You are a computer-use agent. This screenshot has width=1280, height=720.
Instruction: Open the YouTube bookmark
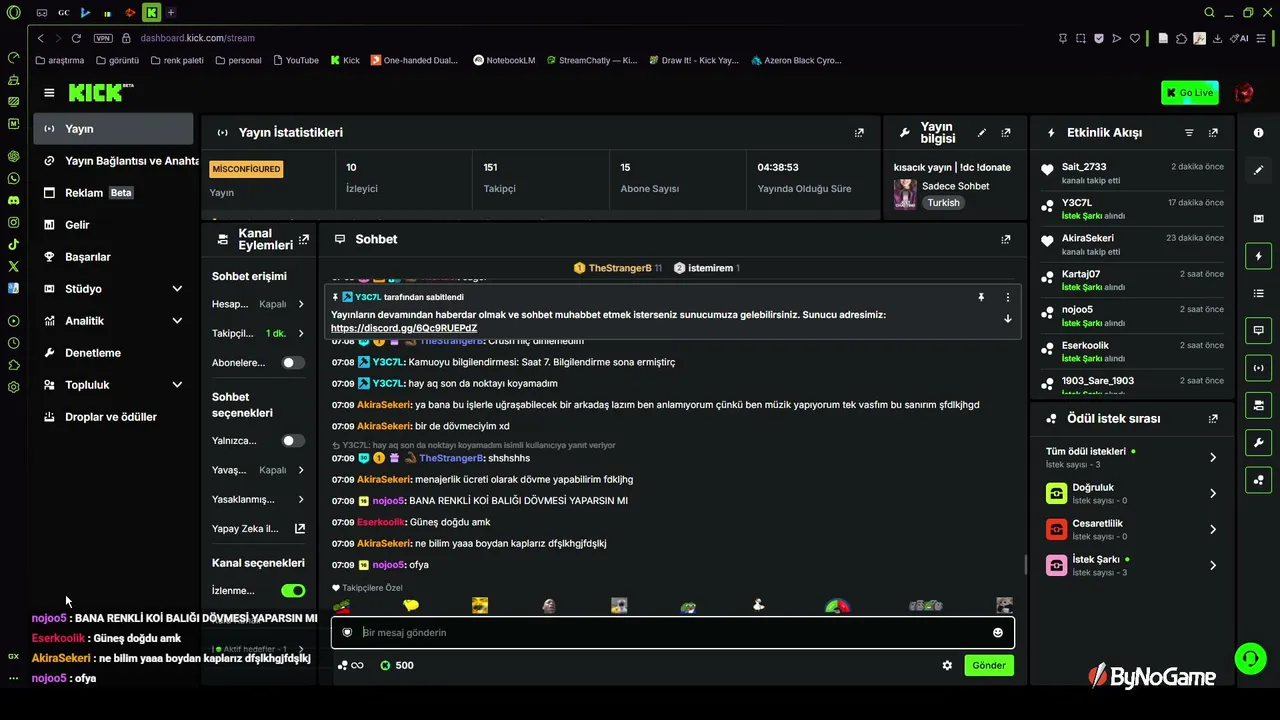pyautogui.click(x=295, y=60)
